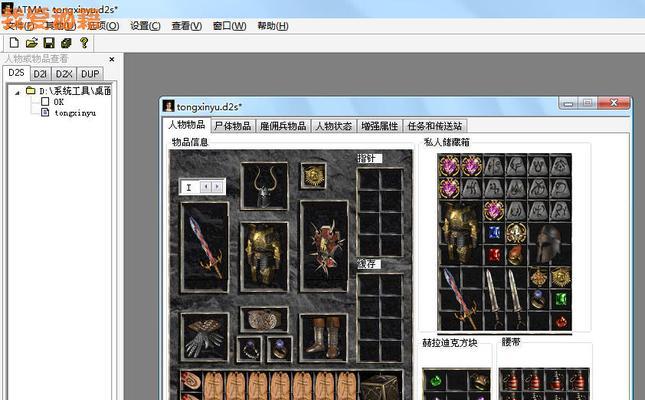Viewport: 645px width, 400px height.
Task: Open help via the question mark icon
Action: point(84,42)
